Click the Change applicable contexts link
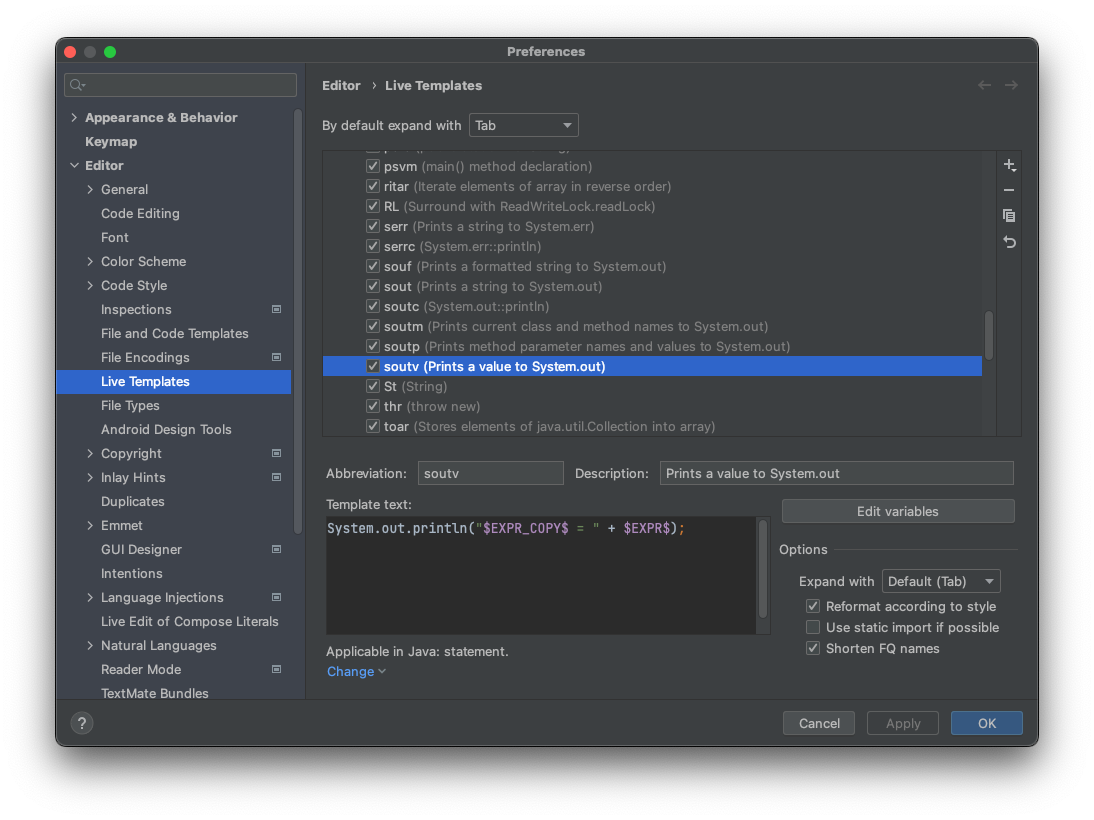Screen dimensions: 1094x820 (356, 671)
